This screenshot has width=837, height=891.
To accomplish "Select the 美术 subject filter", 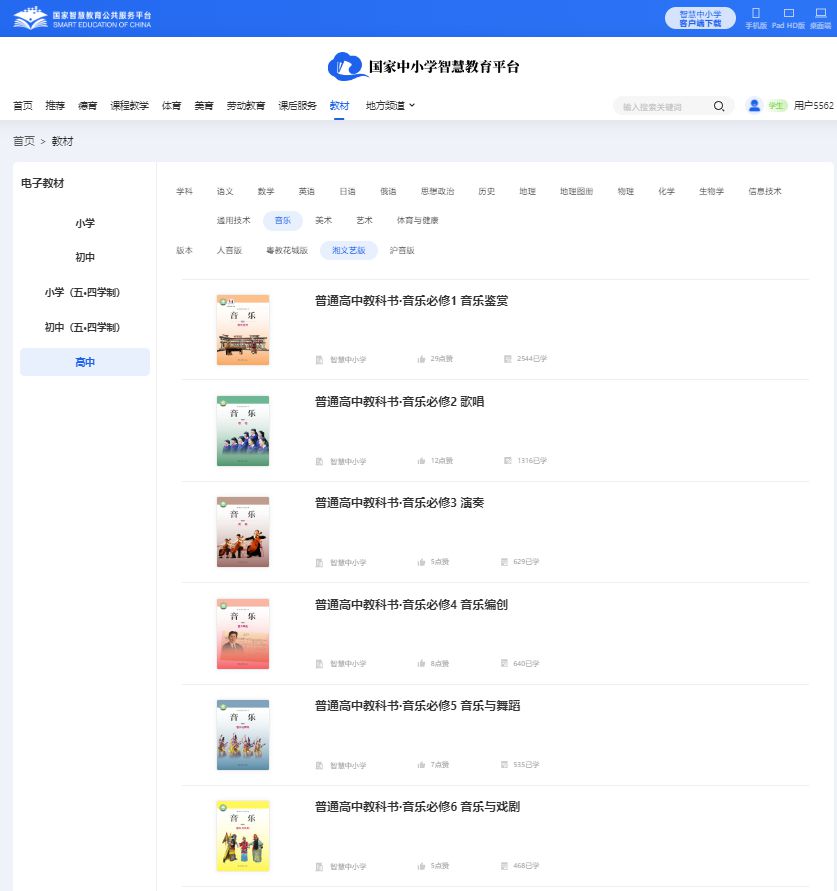I will tap(323, 221).
